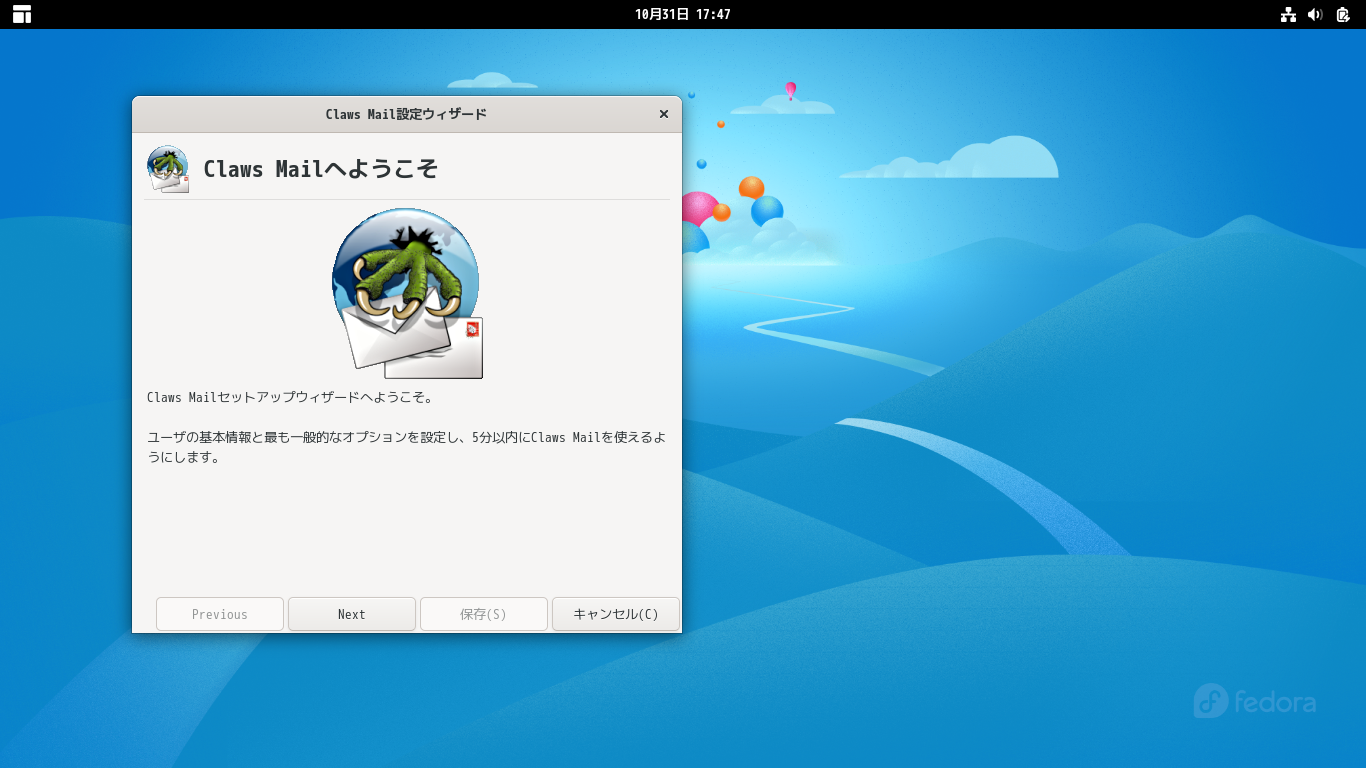Click the キャンセル(C) button
Screen dimensions: 1366x768
[616, 614]
